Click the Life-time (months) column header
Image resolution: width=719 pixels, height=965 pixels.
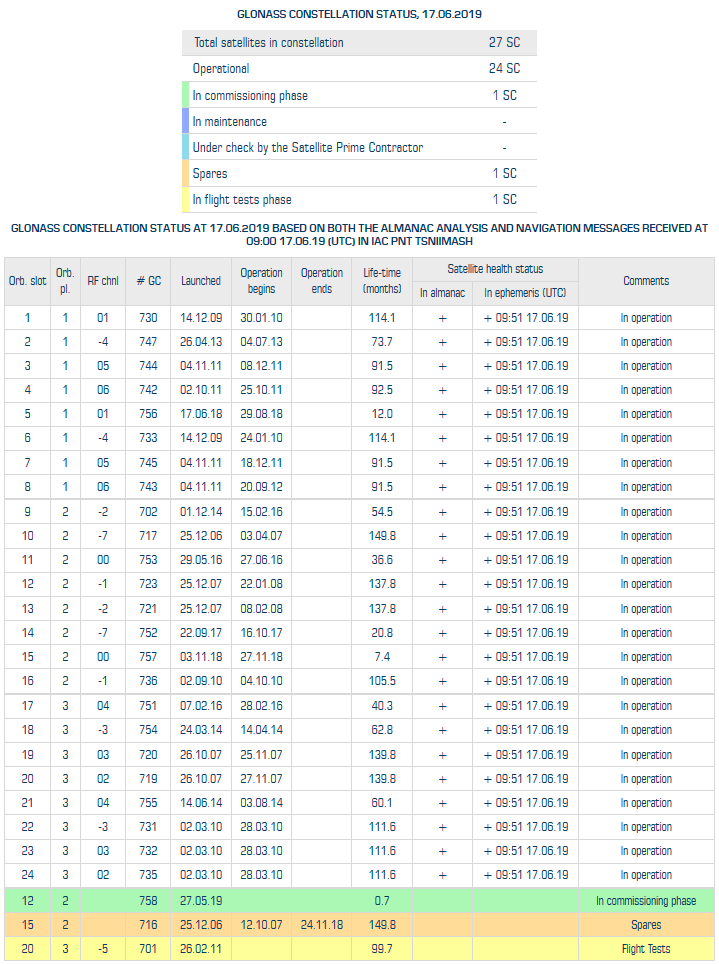point(382,281)
